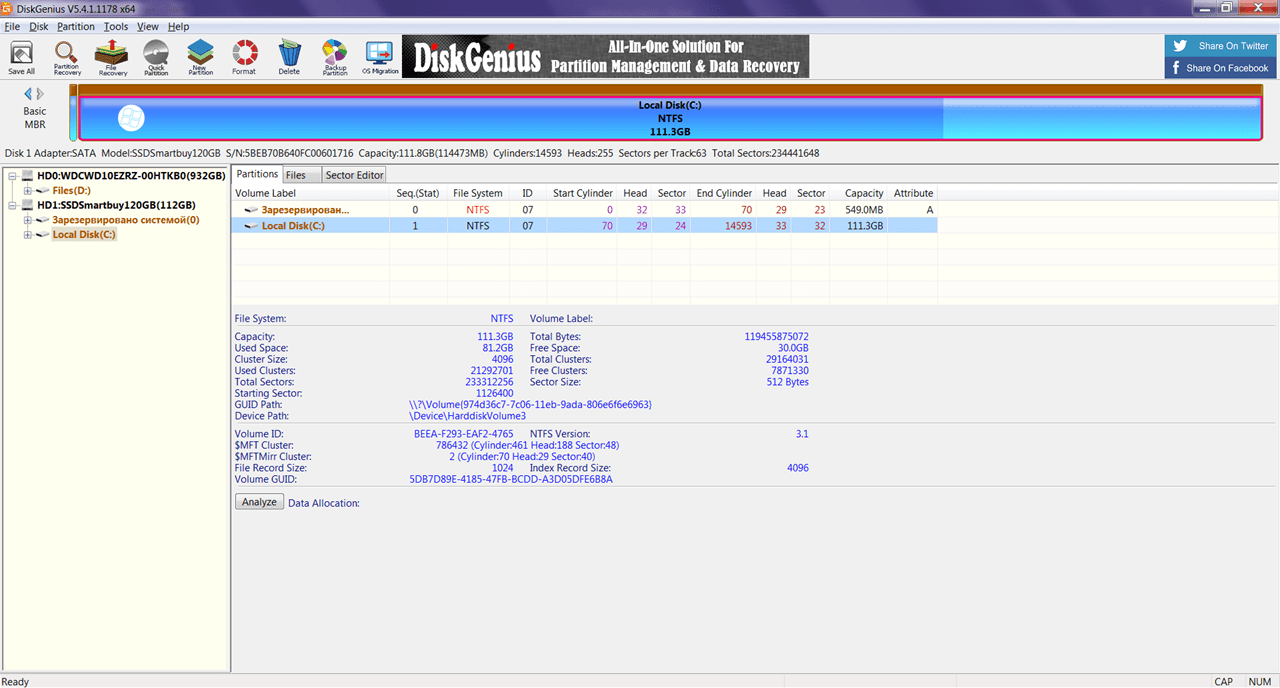The width and height of the screenshot is (1280, 688).
Task: Launch the File Recovery tool
Action: click(112, 58)
